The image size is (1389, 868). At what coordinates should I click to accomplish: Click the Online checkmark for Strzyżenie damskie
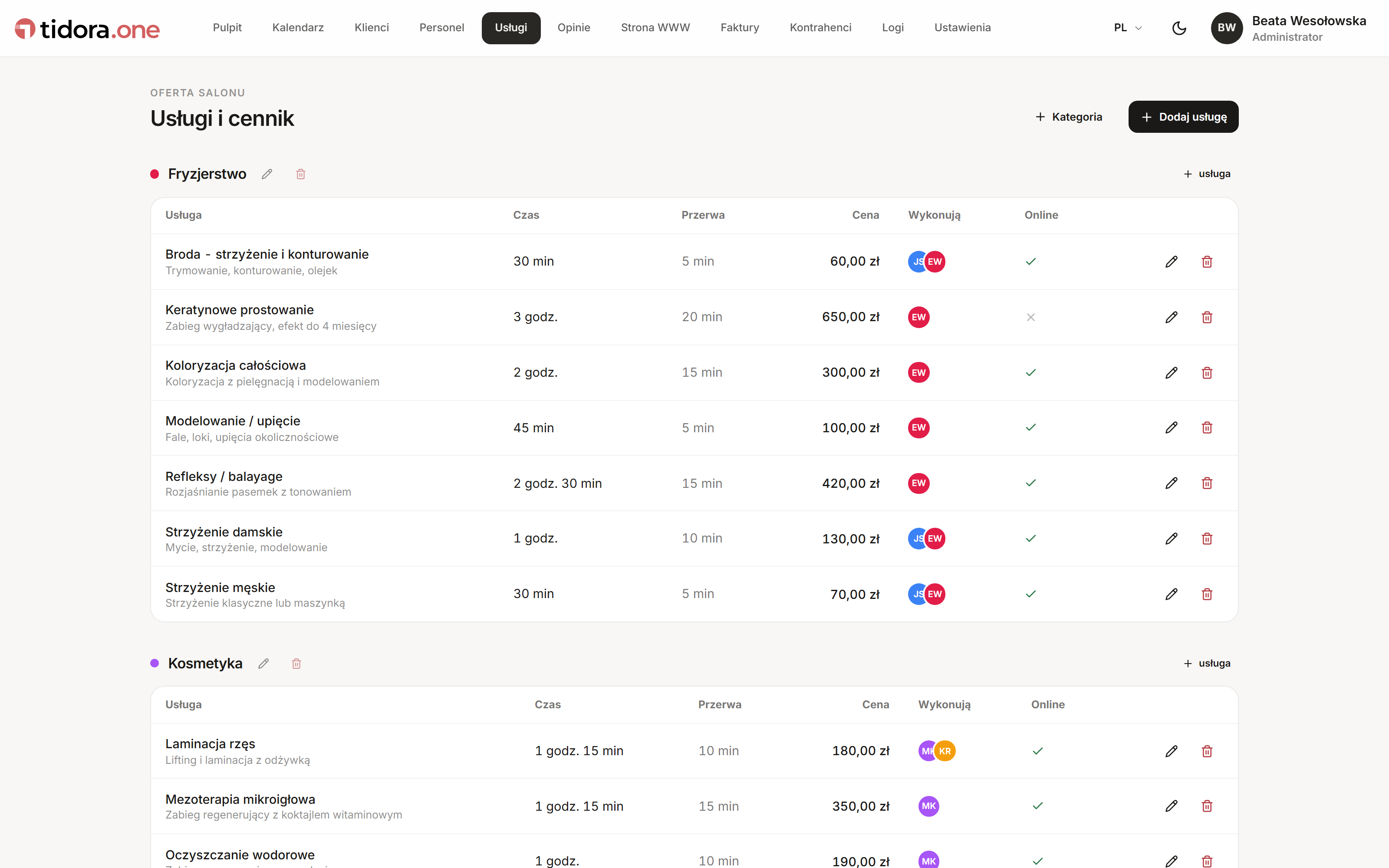(1031, 539)
